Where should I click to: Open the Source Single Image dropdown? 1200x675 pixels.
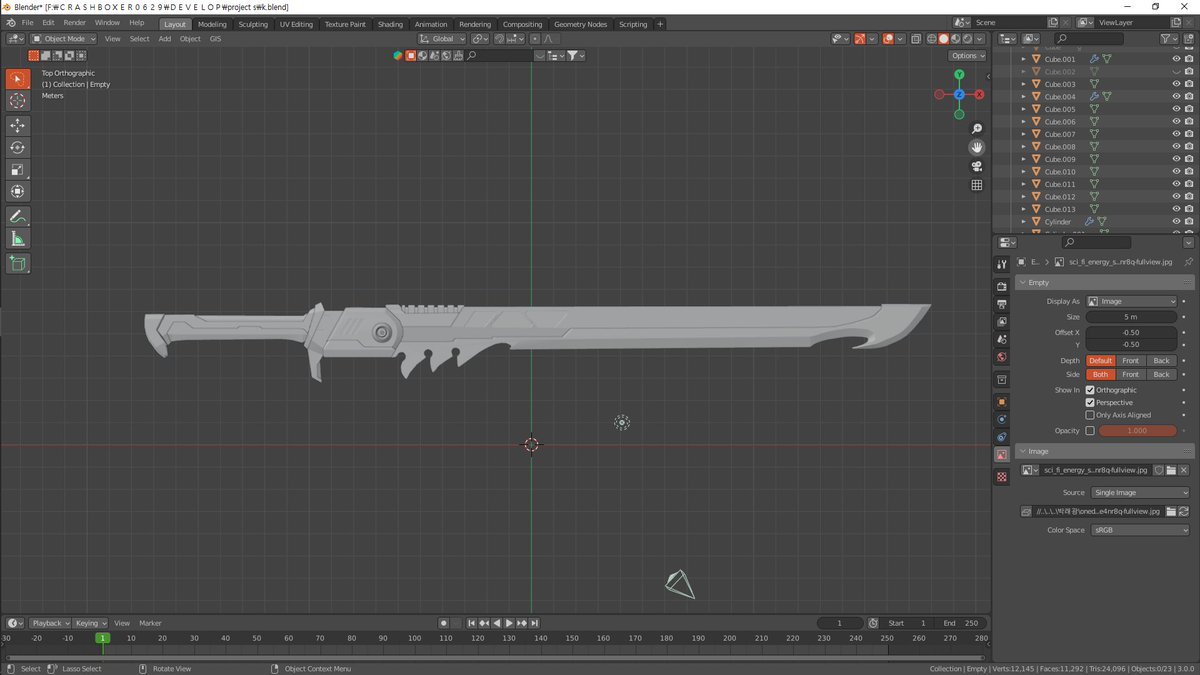point(1139,492)
